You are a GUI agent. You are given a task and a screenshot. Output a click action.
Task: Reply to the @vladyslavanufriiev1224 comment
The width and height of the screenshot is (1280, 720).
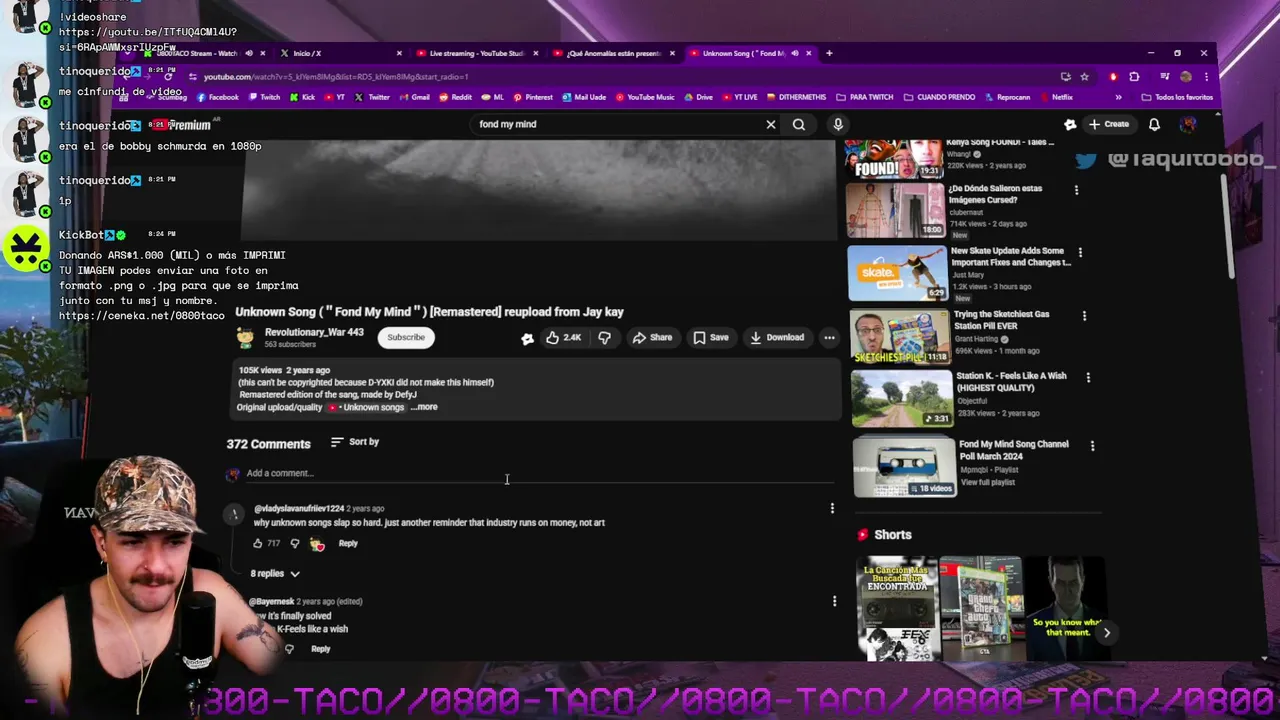[x=348, y=543]
